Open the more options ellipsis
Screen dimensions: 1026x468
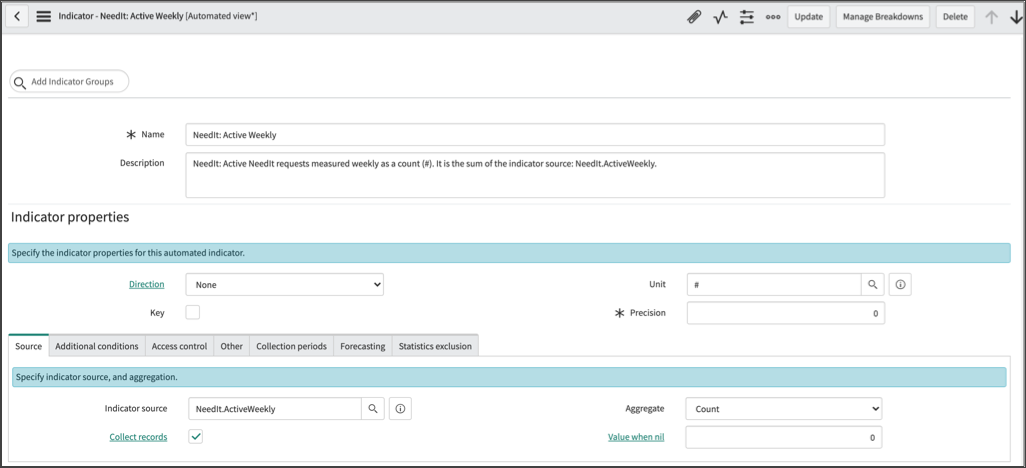(x=773, y=17)
